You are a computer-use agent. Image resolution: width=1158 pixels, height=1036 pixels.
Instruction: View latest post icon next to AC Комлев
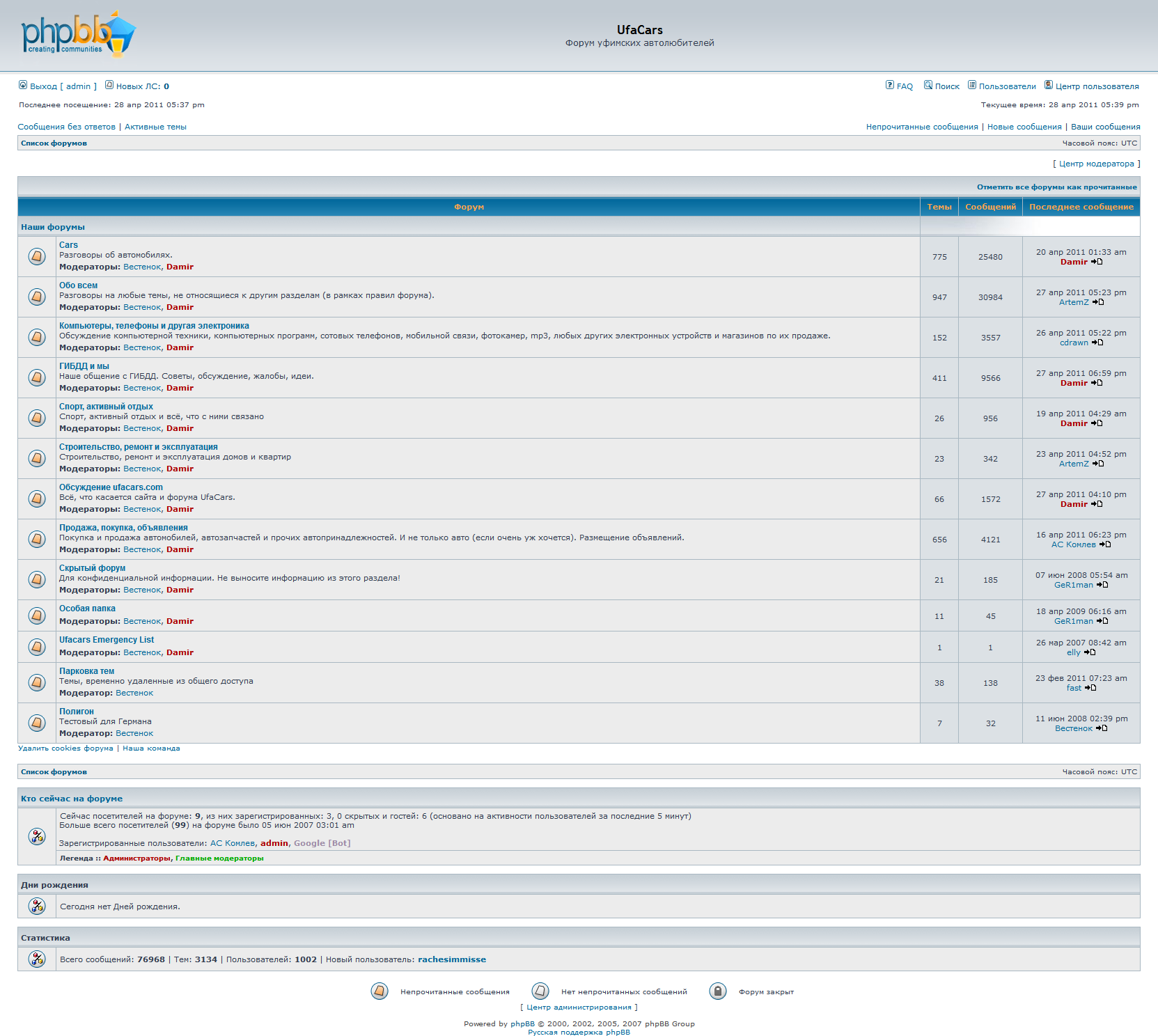1105,544
